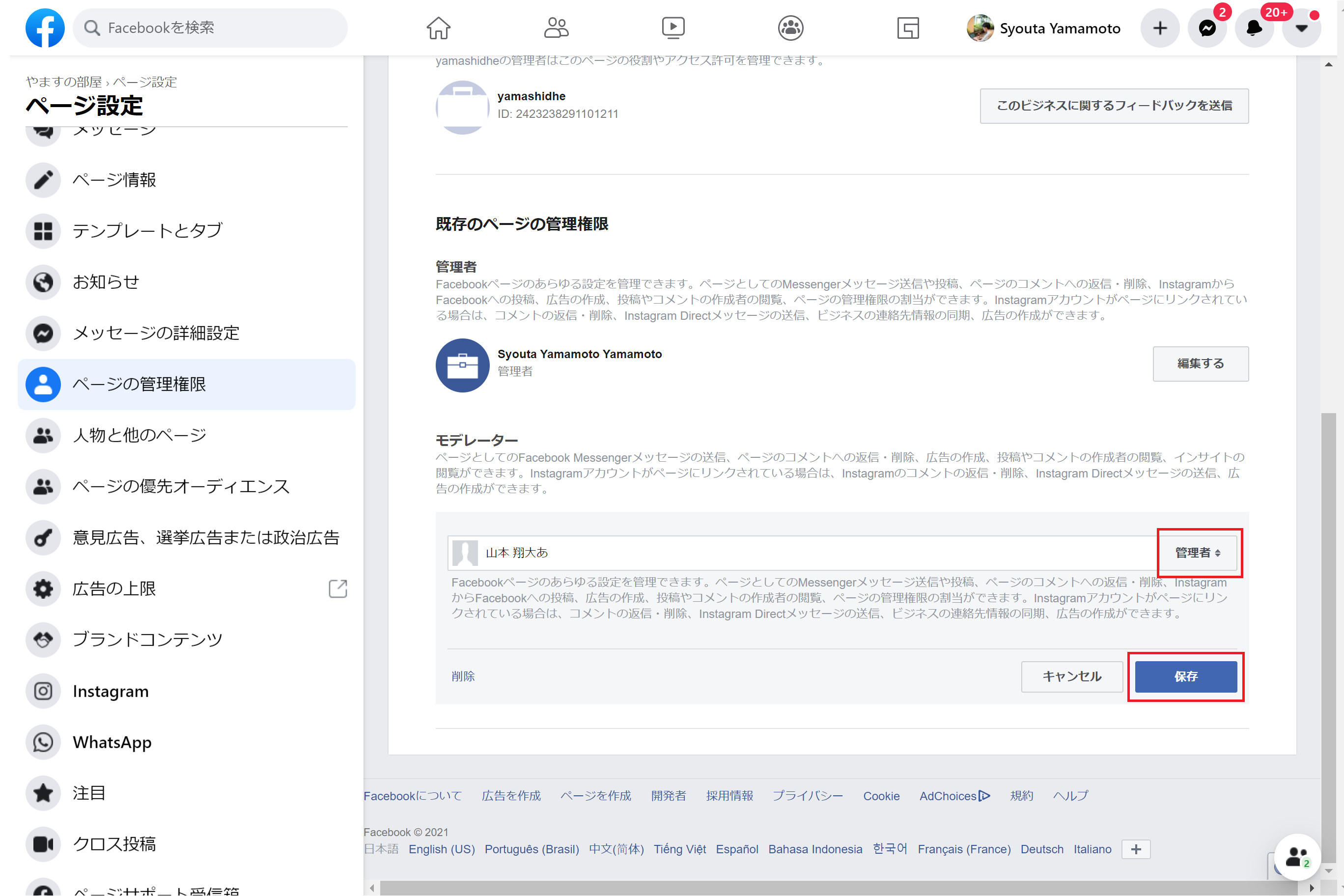Click the 意見広告、選挙広告または政治広告 guitar icon
Viewport: 1344px width, 896px height.
43,538
